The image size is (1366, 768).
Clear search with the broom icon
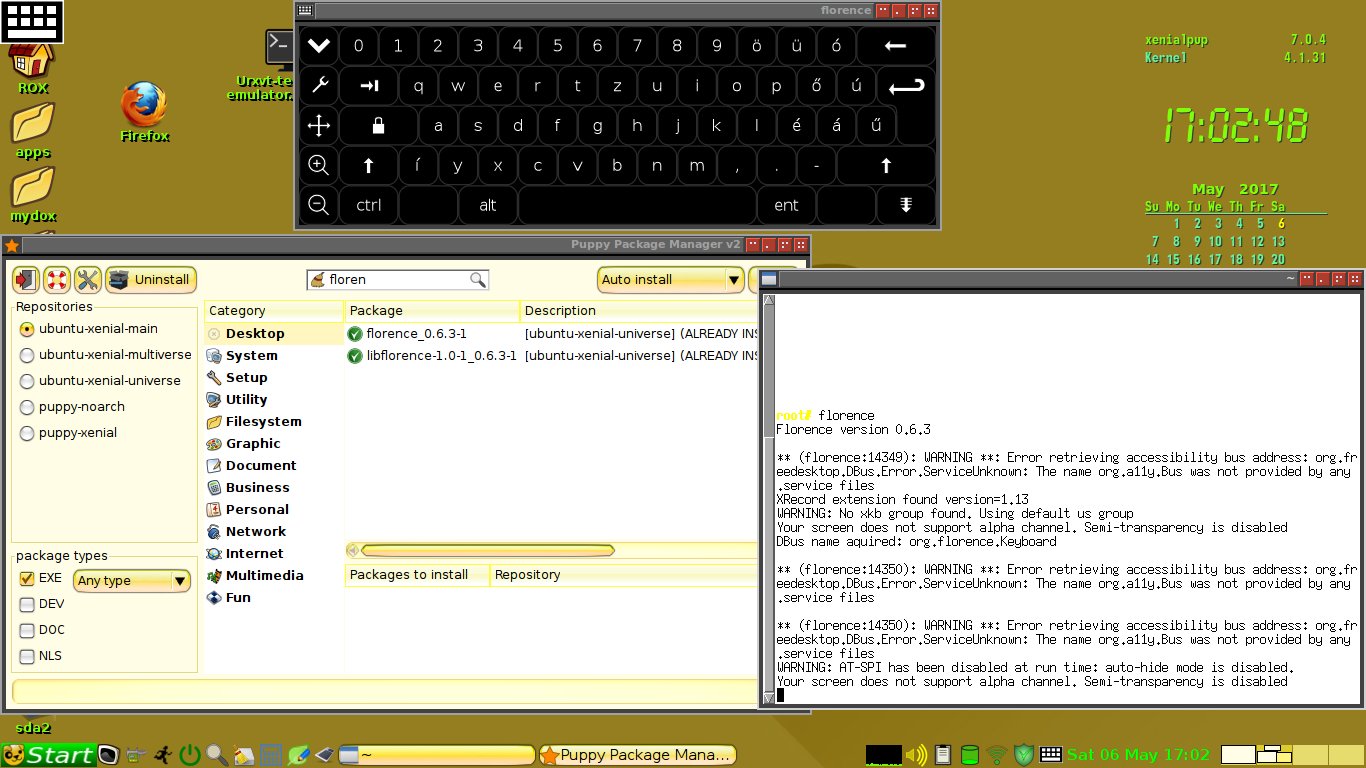coord(318,280)
